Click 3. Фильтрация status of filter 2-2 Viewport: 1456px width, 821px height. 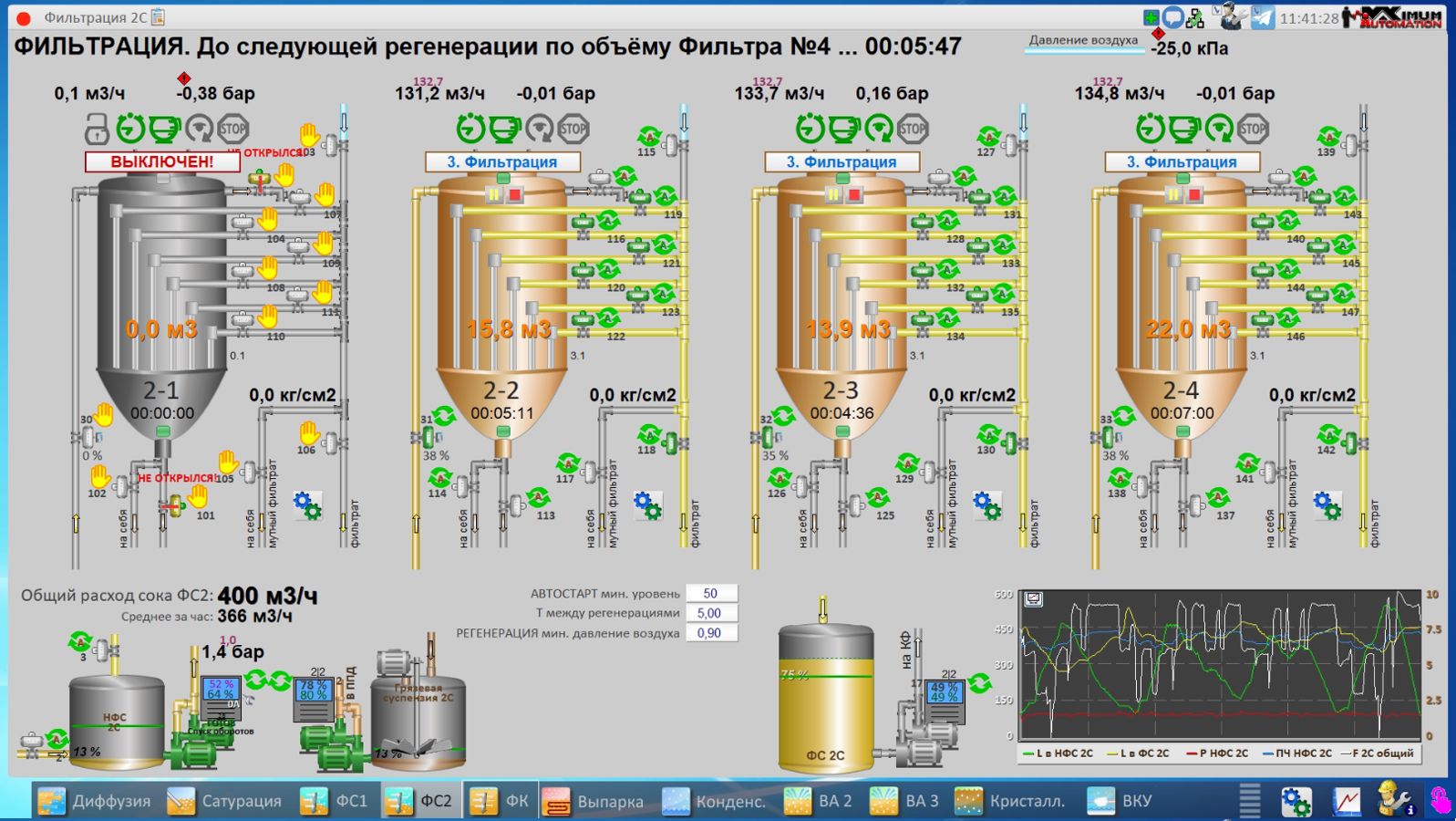click(502, 161)
